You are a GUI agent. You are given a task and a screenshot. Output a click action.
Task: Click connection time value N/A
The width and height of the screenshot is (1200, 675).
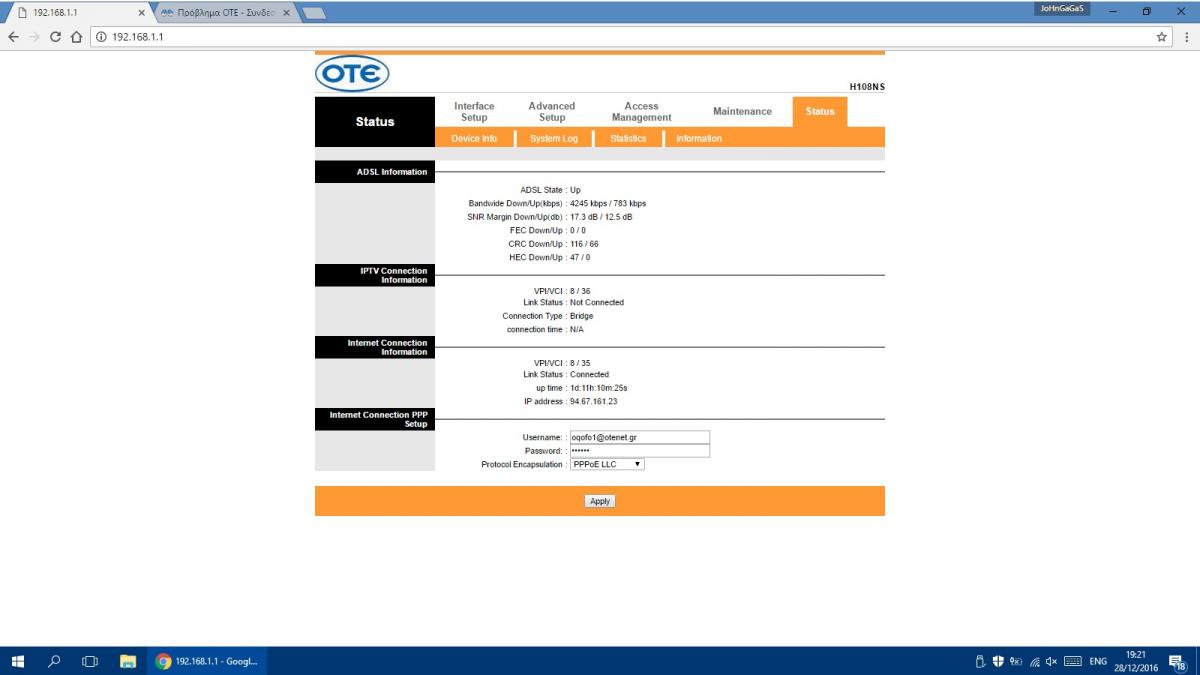[x=578, y=329]
